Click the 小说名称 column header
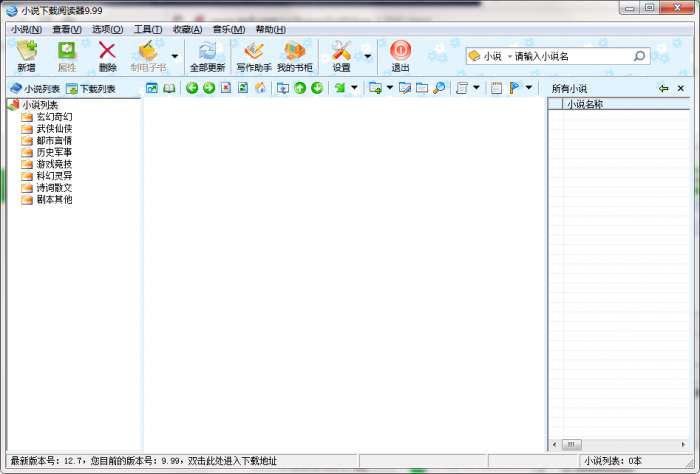Viewport: 700px width, 474px height. coord(626,104)
